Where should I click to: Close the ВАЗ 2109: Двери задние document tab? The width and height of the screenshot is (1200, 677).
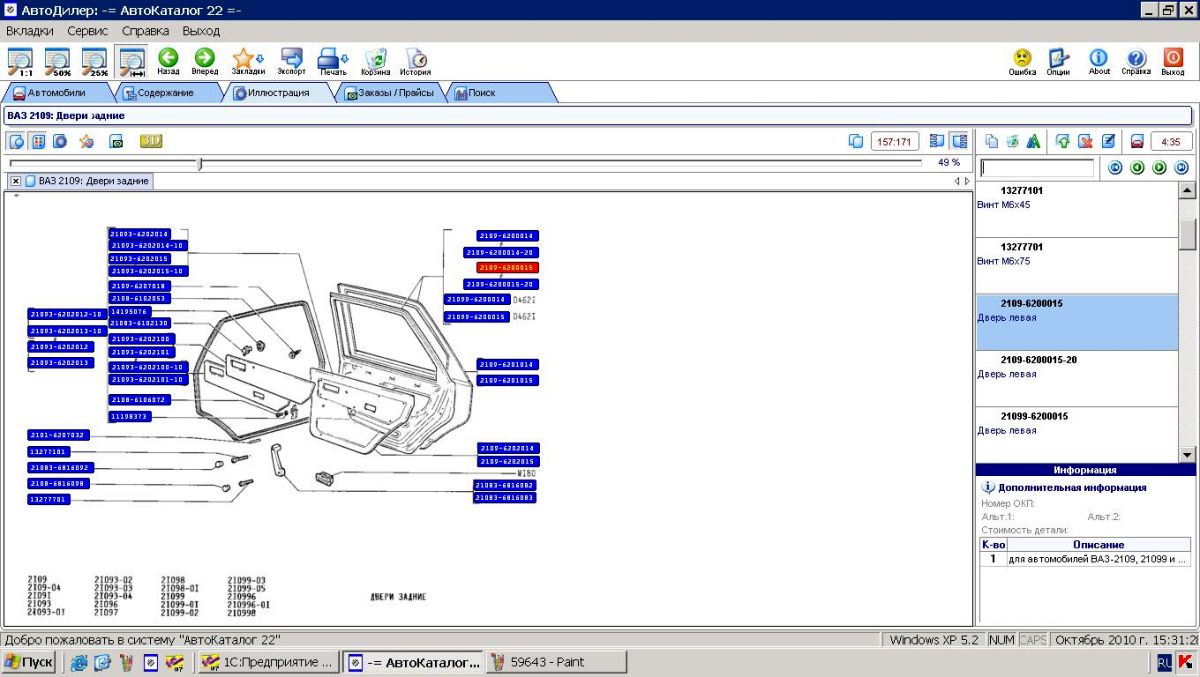point(16,181)
